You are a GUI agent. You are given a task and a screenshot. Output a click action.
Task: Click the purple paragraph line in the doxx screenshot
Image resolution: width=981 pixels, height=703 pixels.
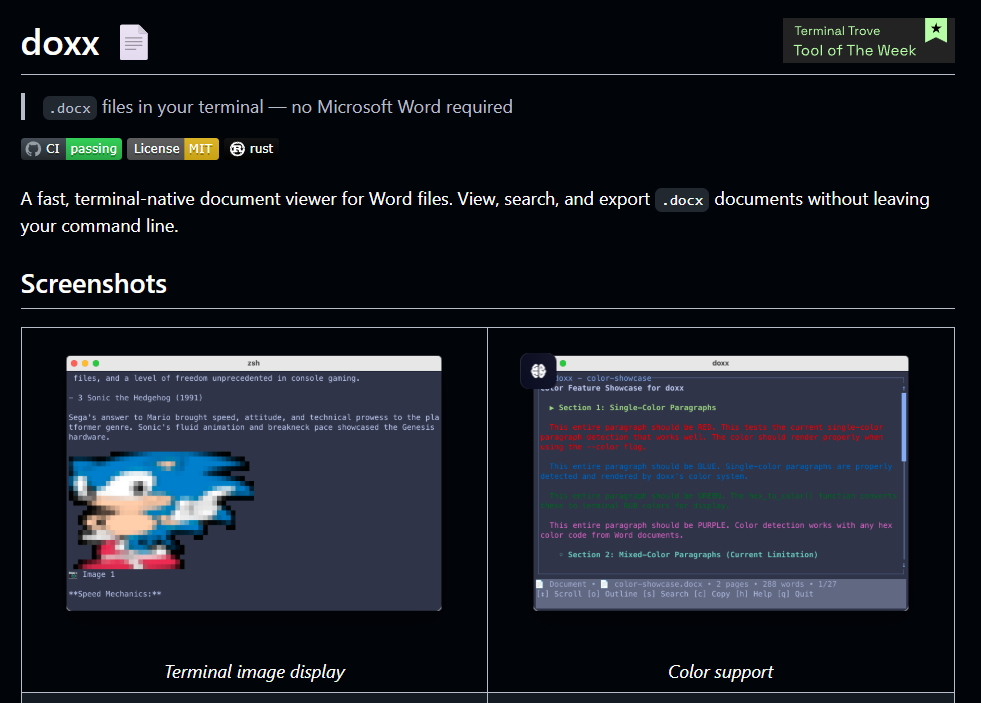coord(716,530)
